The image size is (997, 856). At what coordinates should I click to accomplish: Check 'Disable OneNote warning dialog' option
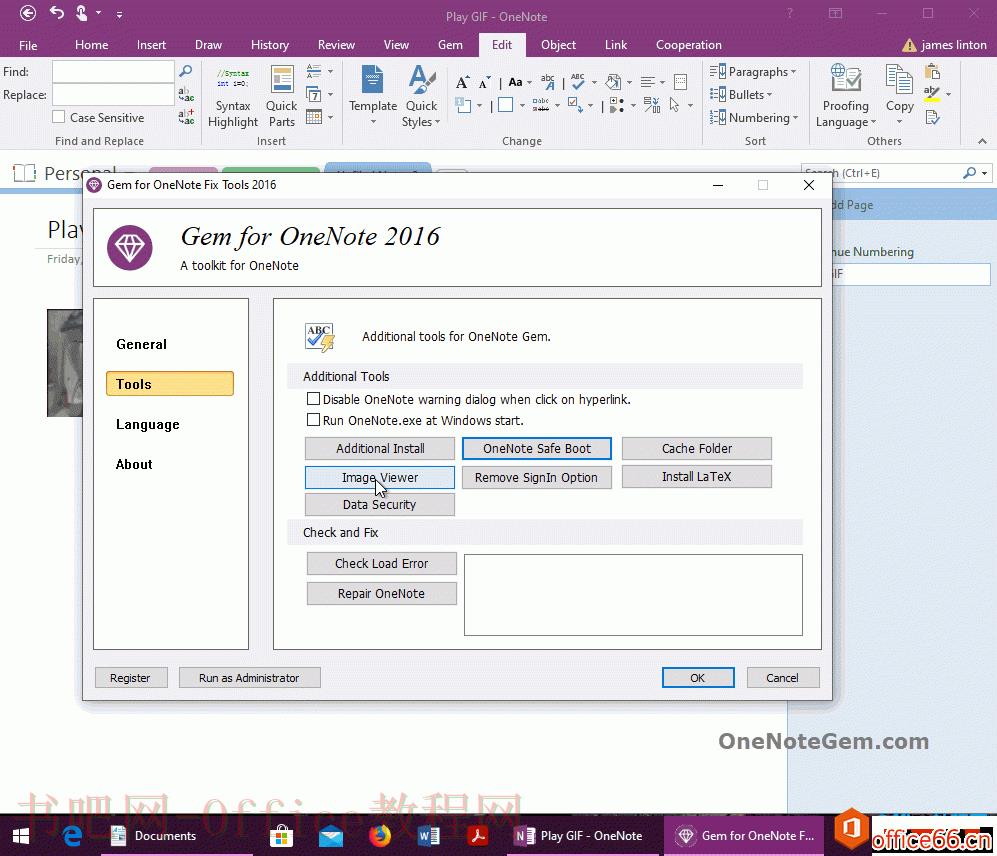(313, 399)
